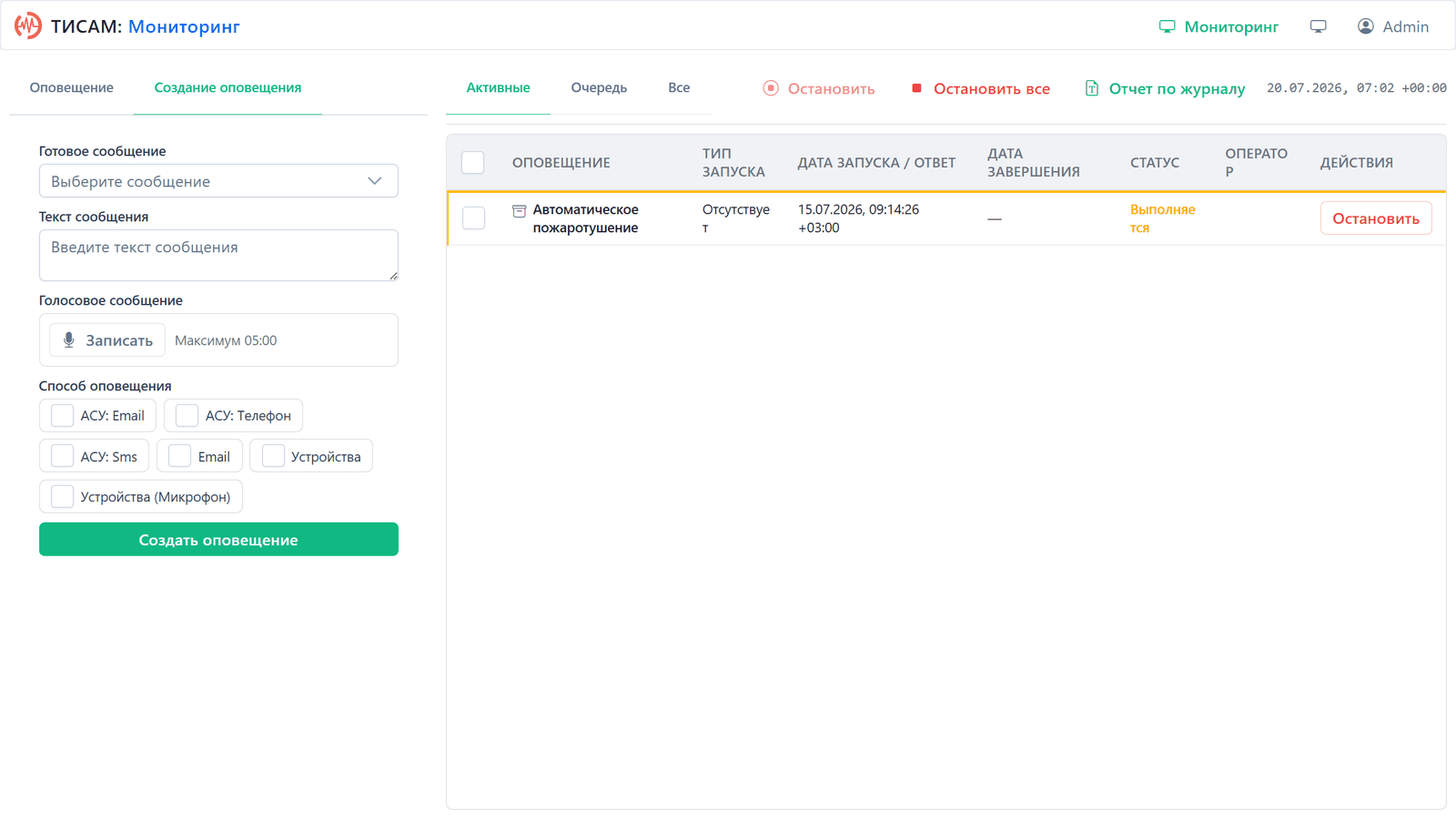Click the Записать voice recording label
The width and height of the screenshot is (1456, 819).
(119, 340)
